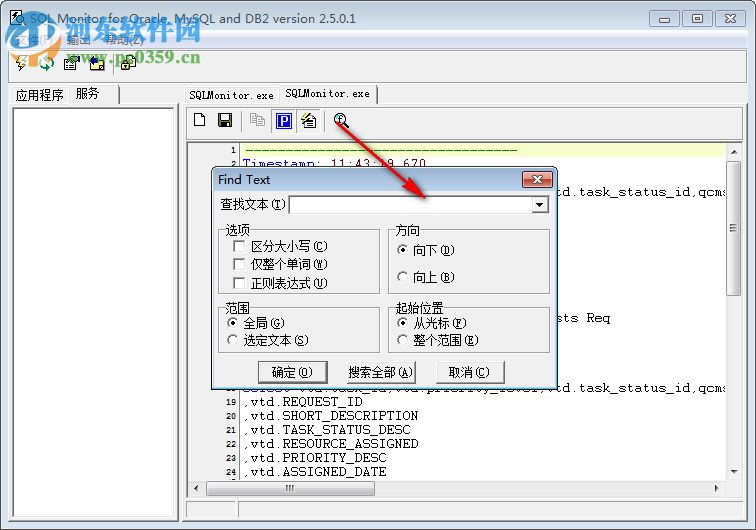Click the line ,vtd.ASSIGNED_DATE
756x530 pixels.
click(x=315, y=472)
